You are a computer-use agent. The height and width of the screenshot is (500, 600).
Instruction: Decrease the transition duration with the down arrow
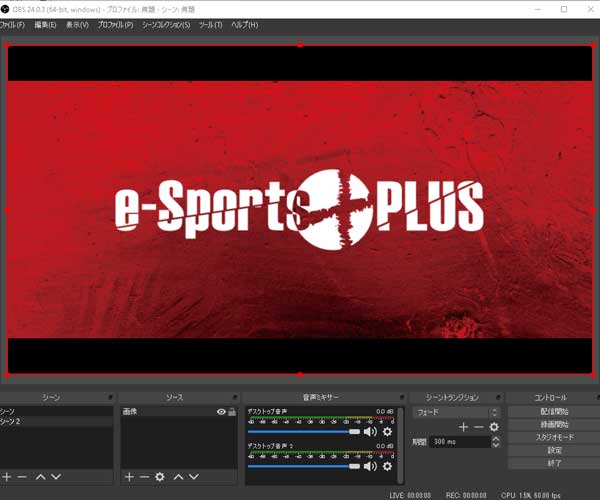tap(496, 445)
